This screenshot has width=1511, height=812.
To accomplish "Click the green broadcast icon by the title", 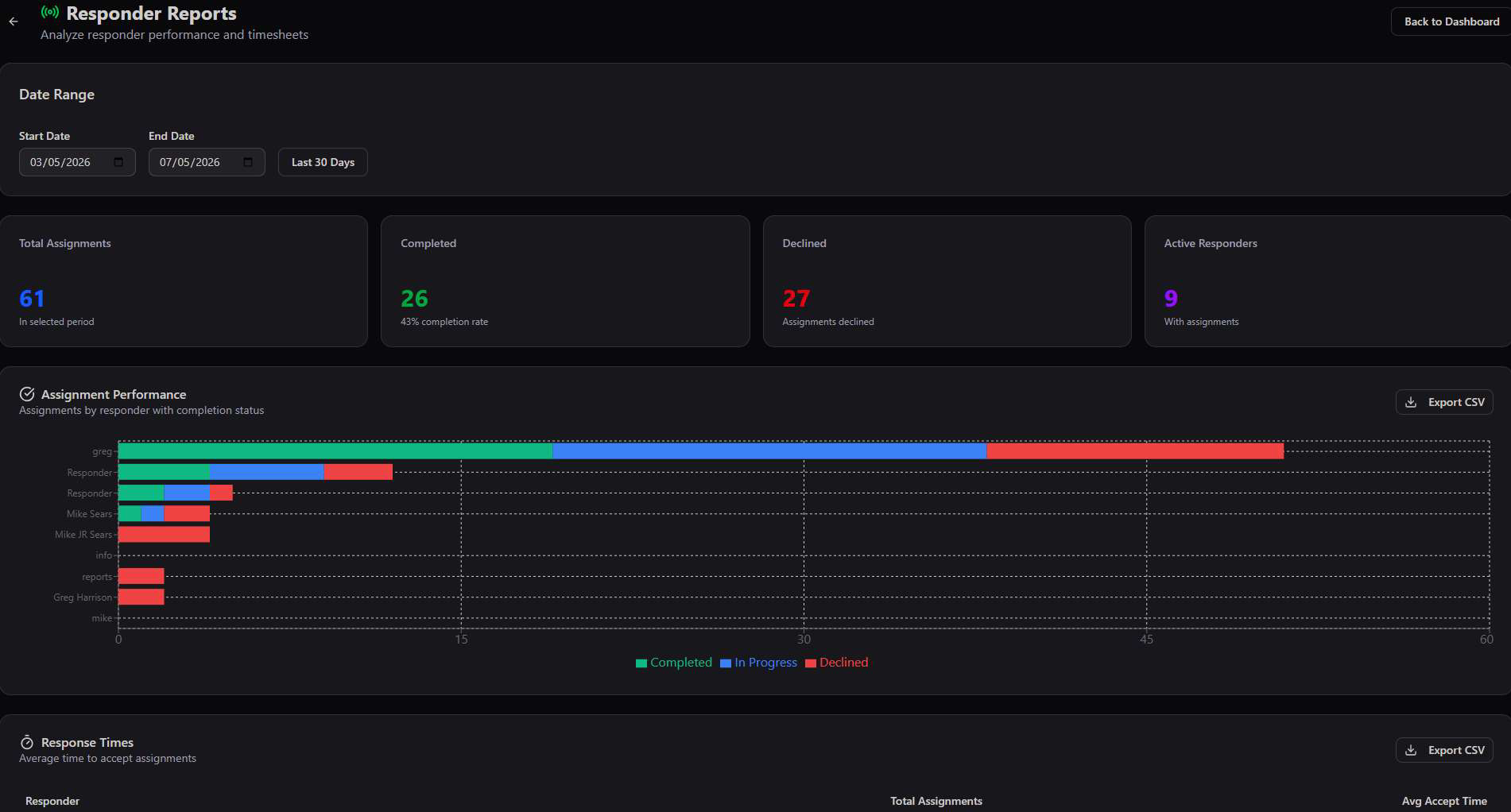I will pos(50,13).
